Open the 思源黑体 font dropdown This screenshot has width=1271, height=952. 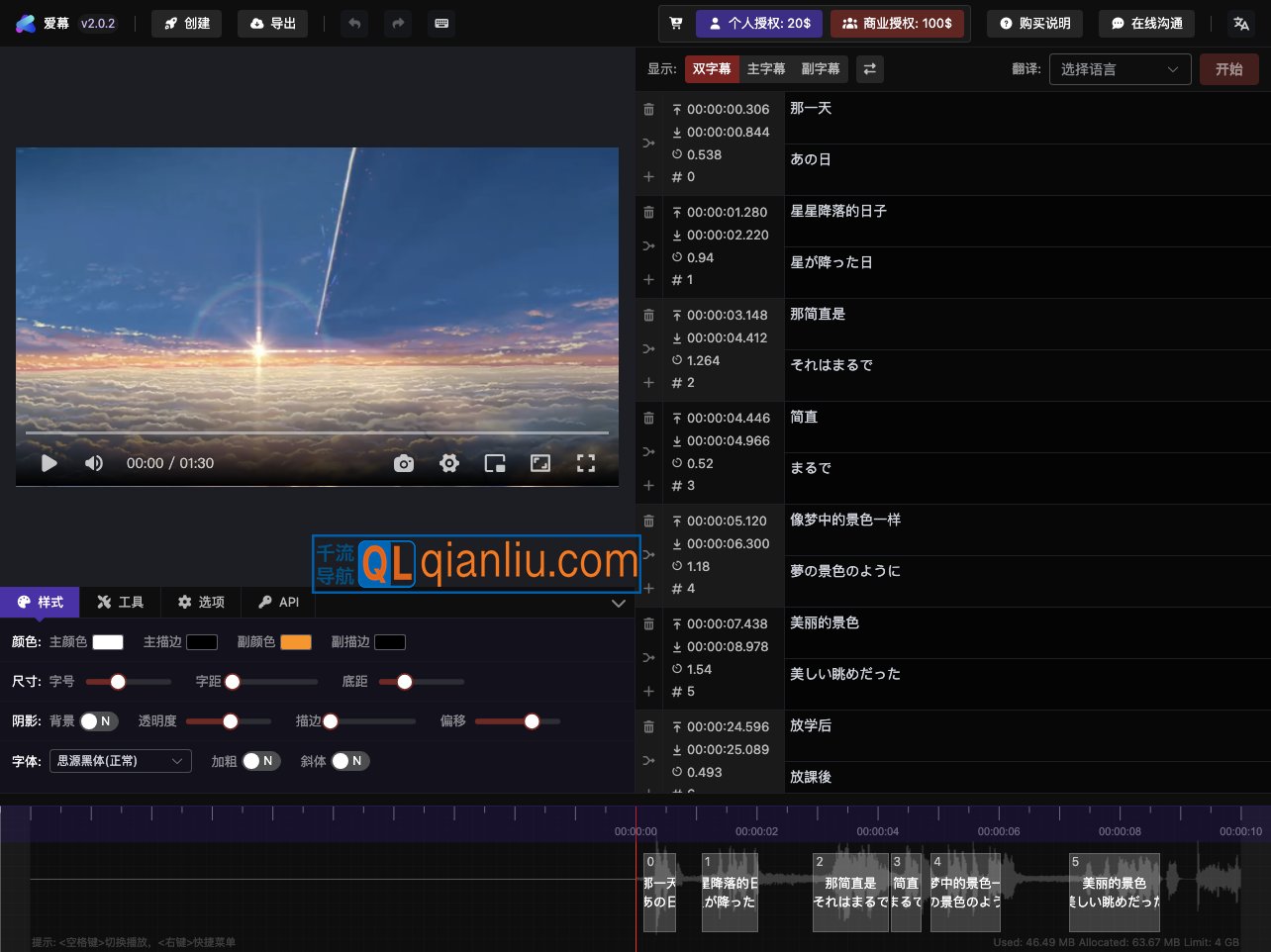point(120,761)
